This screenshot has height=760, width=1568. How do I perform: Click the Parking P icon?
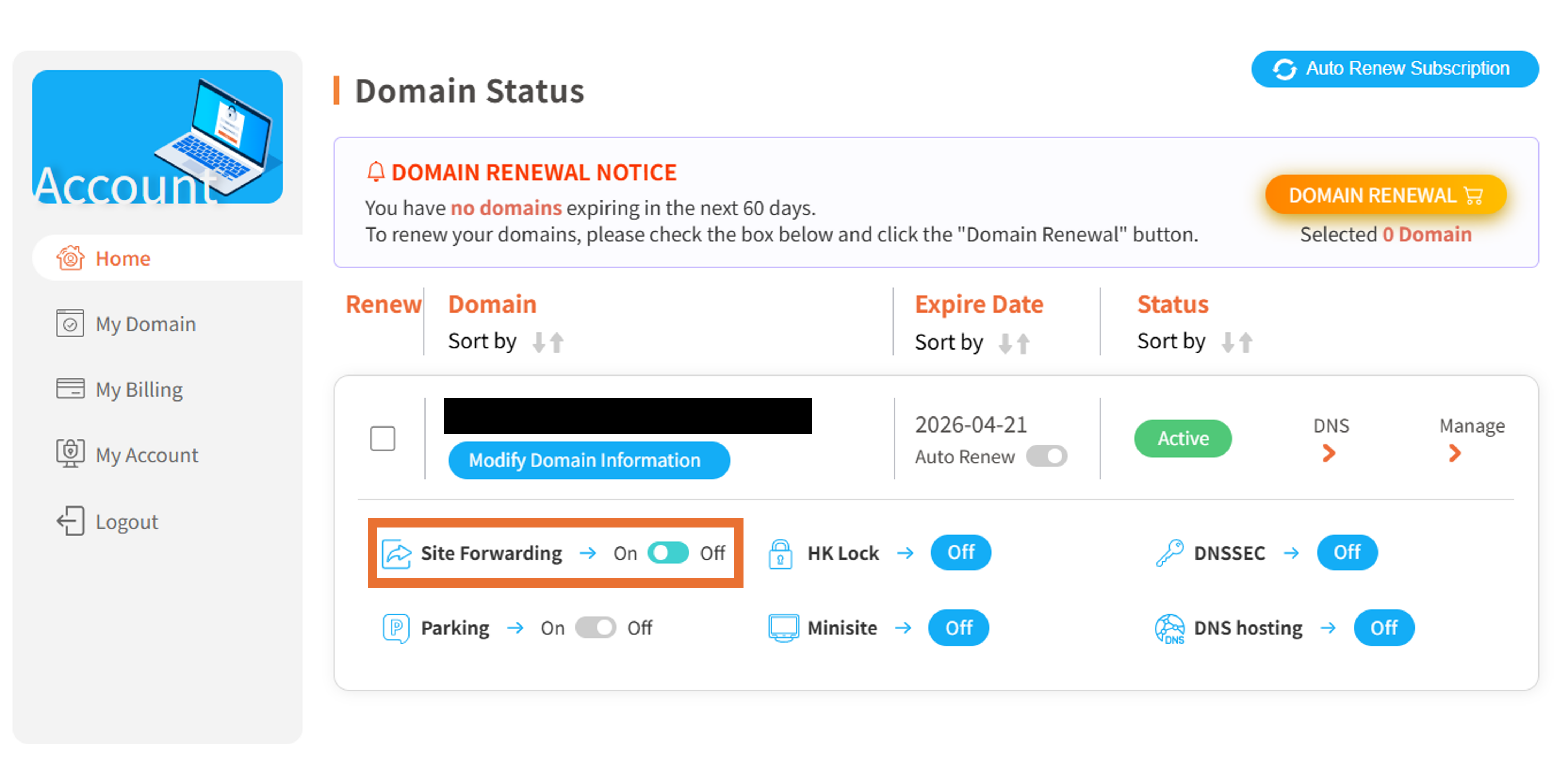point(396,627)
